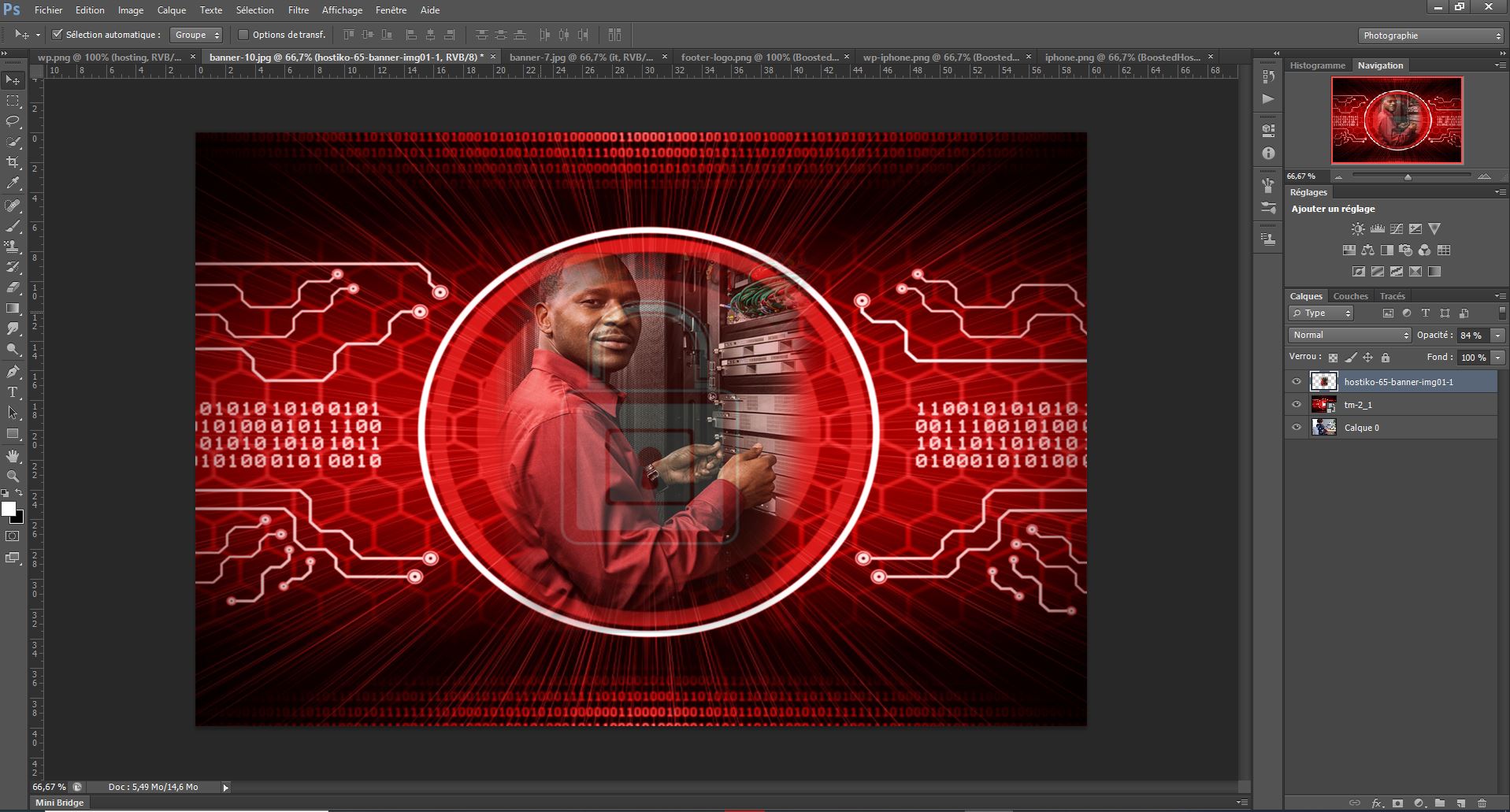Delete layer using trash icon
Screen dimensions: 1510x812
pyautogui.click(x=1482, y=803)
